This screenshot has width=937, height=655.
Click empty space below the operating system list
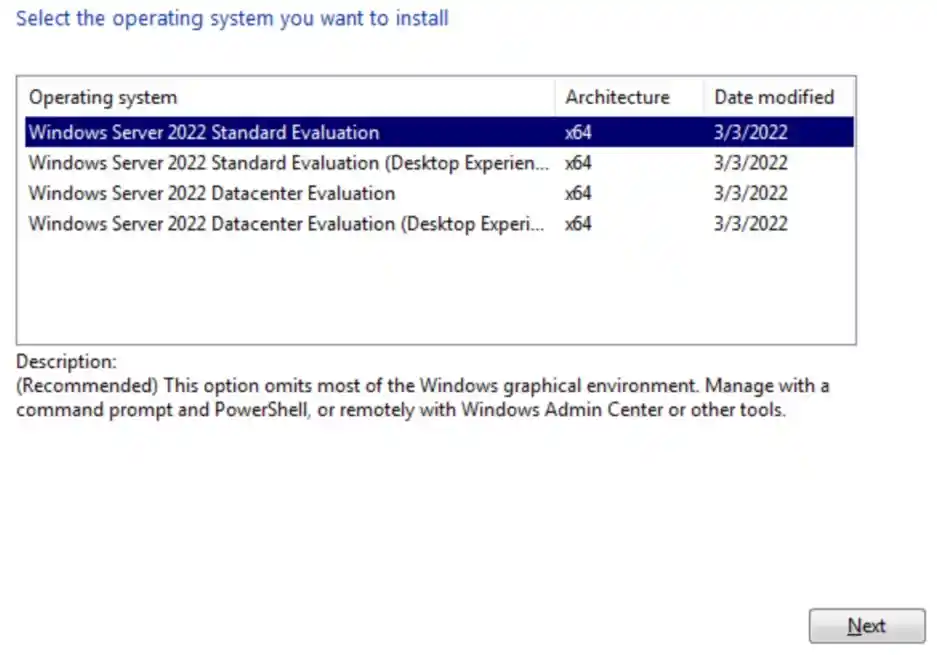pyautogui.click(x=435, y=290)
